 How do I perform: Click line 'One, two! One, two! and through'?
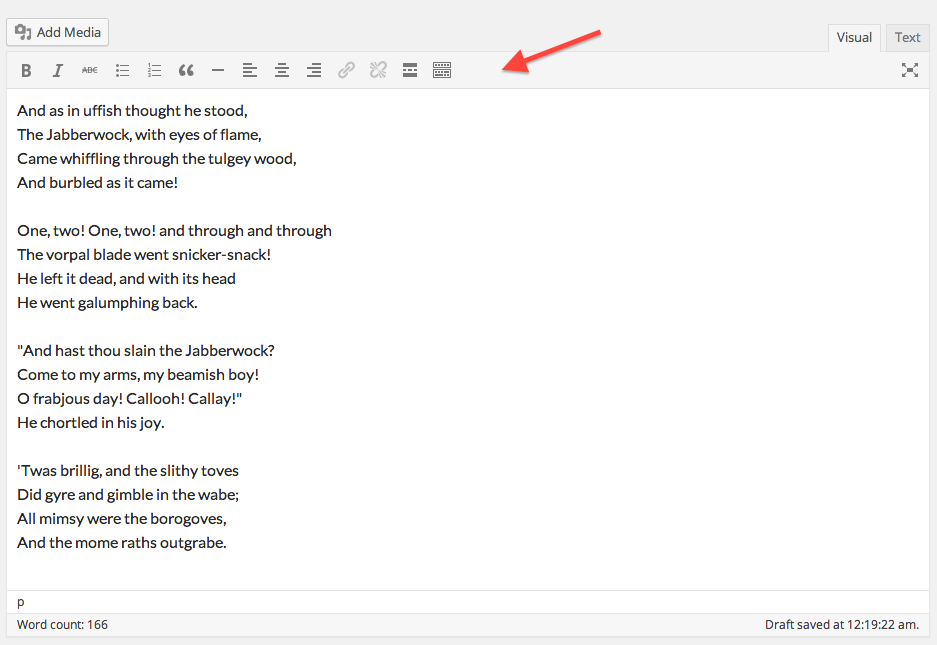[x=174, y=231]
